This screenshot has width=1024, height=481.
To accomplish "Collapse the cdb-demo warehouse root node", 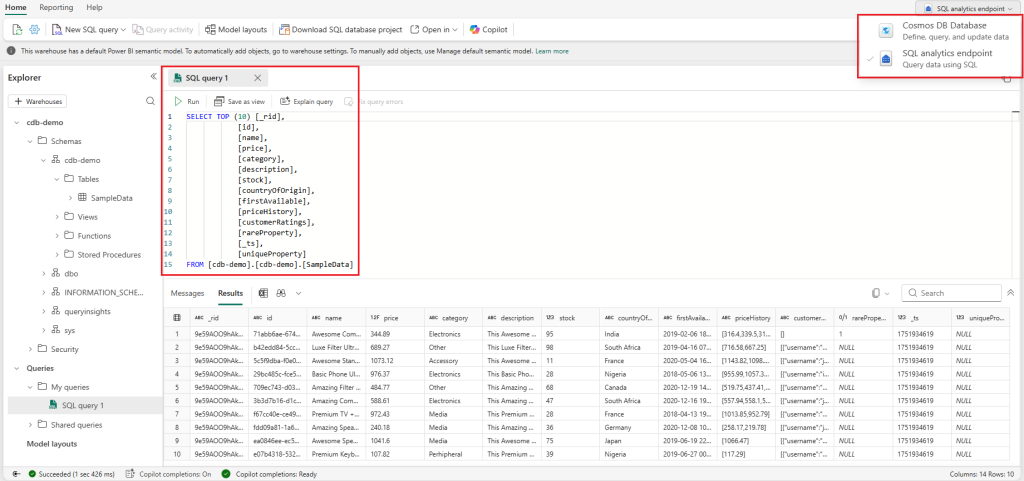I will coord(16,122).
